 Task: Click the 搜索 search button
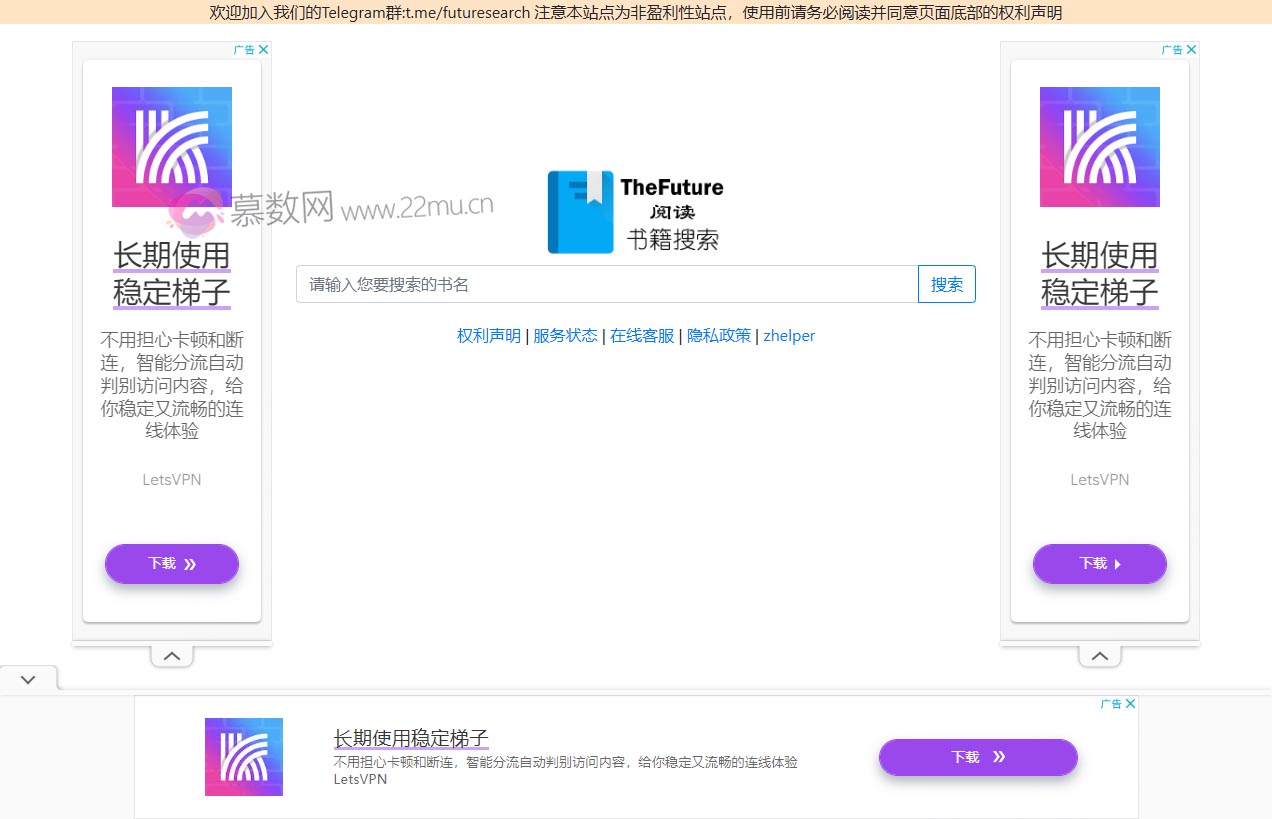[946, 284]
